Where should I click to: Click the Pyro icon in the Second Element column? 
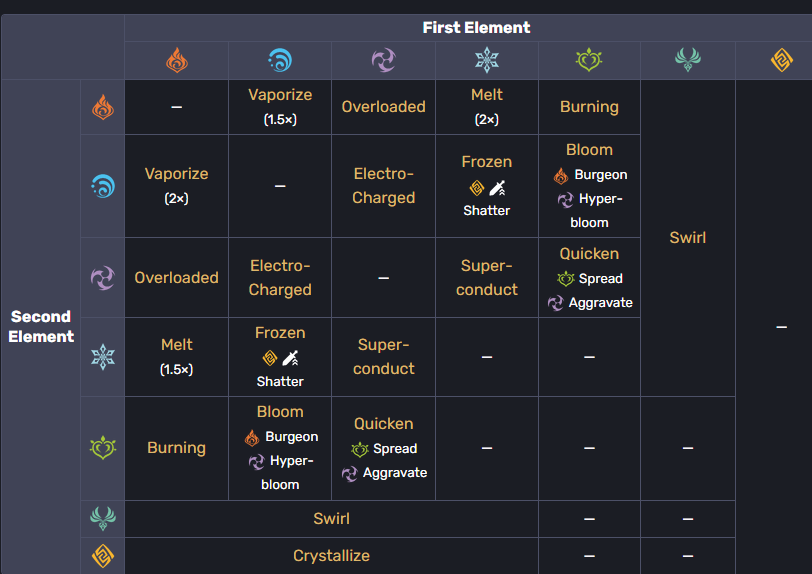point(103,107)
